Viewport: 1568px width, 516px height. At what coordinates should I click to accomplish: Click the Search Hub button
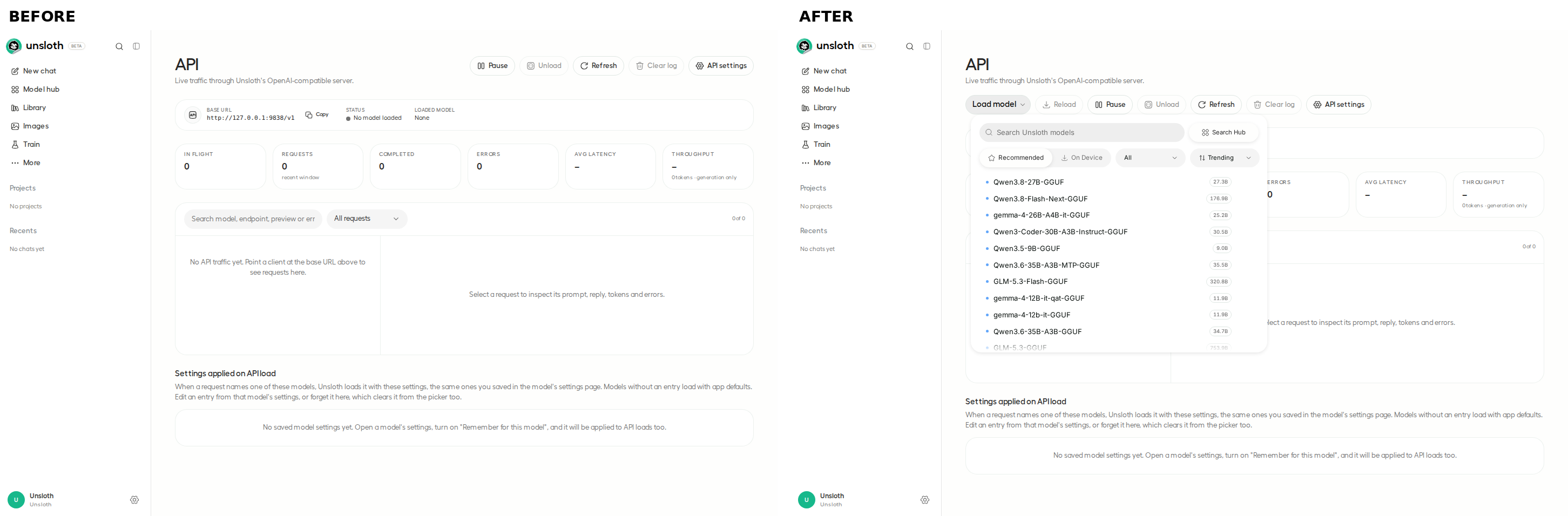(1223, 132)
